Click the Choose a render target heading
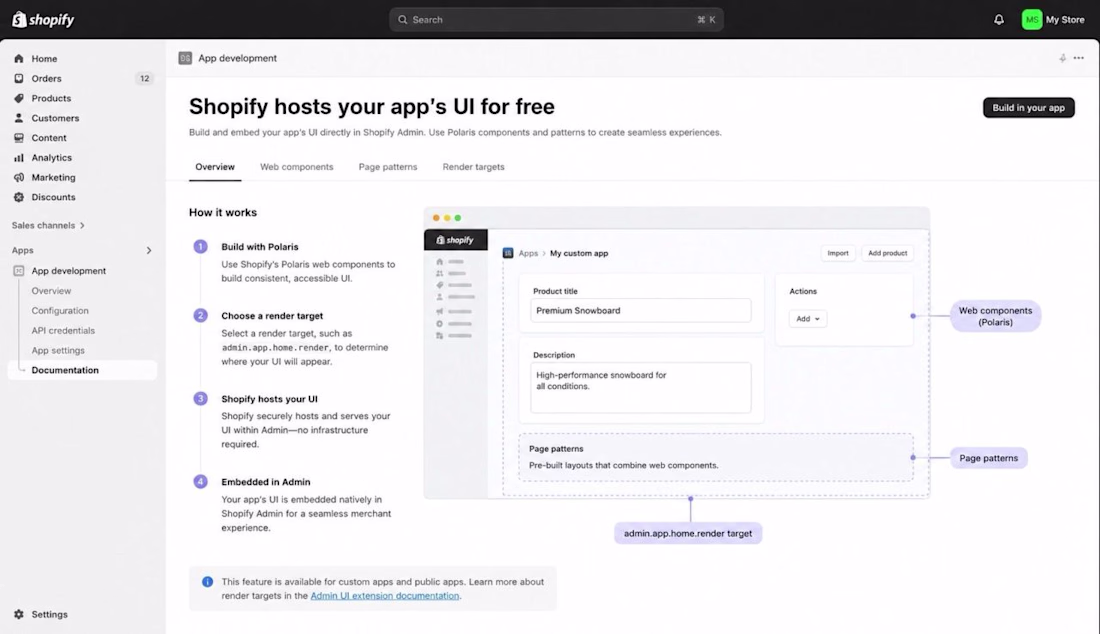The image size is (1100, 634). [272, 316]
